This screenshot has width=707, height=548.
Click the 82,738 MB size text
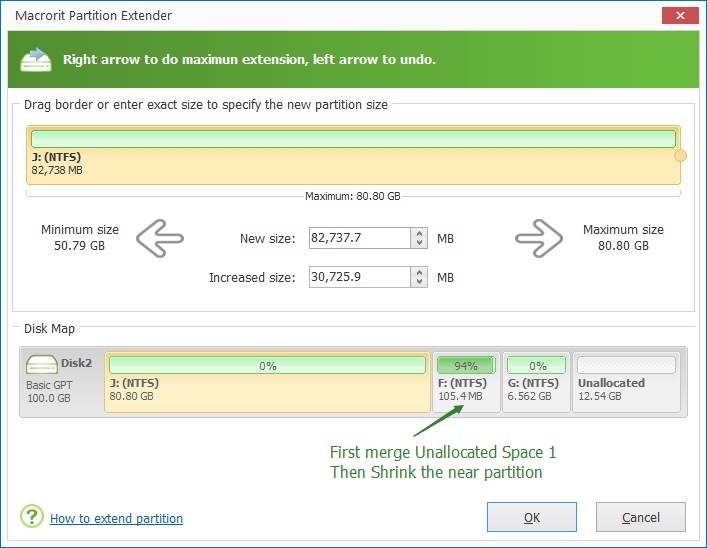pyautogui.click(x=57, y=170)
